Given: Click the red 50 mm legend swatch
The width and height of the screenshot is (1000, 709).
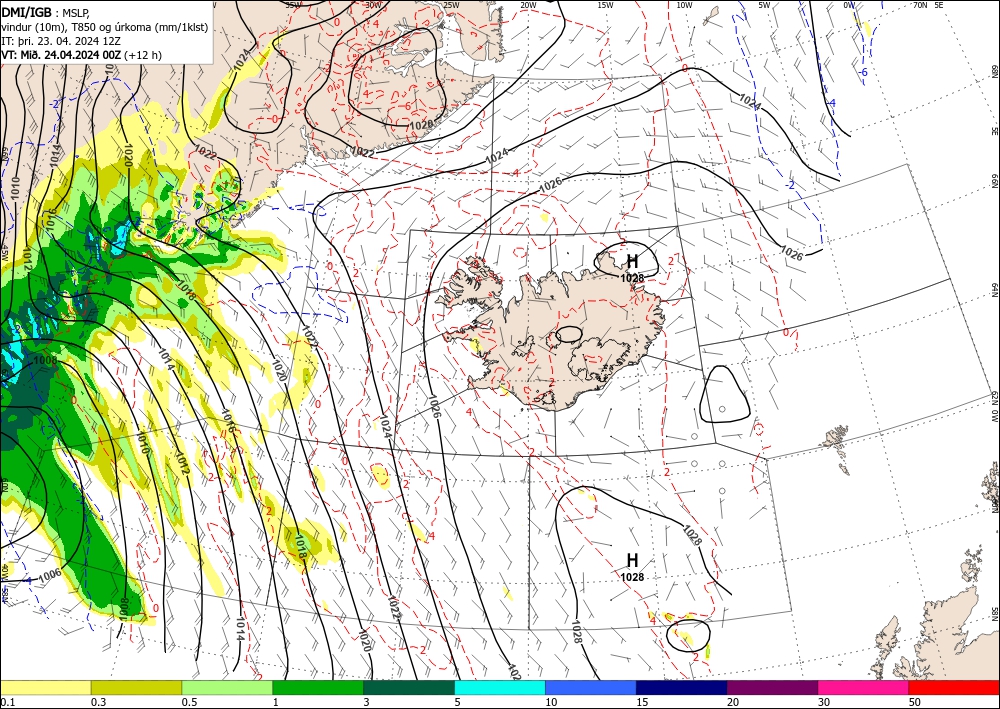Looking at the screenshot, I should (954, 687).
